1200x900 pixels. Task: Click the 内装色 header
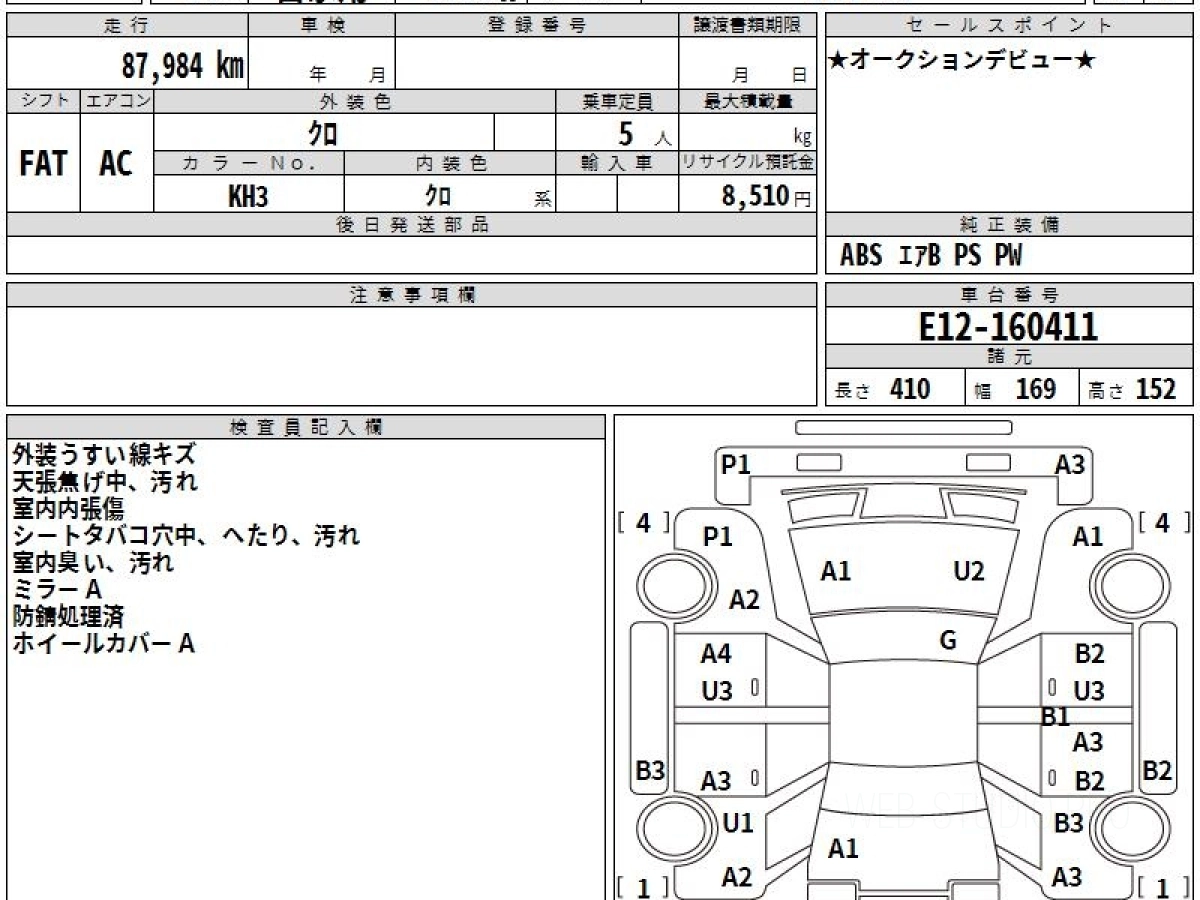pos(450,164)
